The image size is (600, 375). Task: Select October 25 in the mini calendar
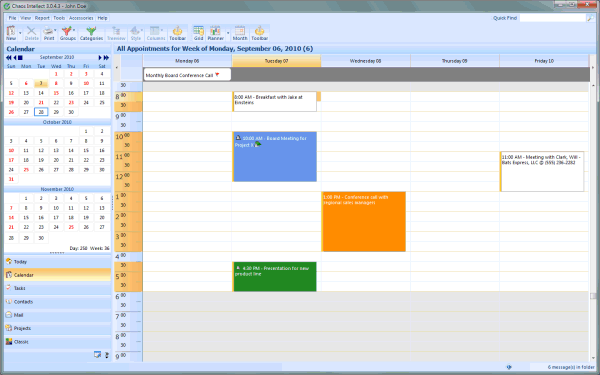click(x=26, y=170)
